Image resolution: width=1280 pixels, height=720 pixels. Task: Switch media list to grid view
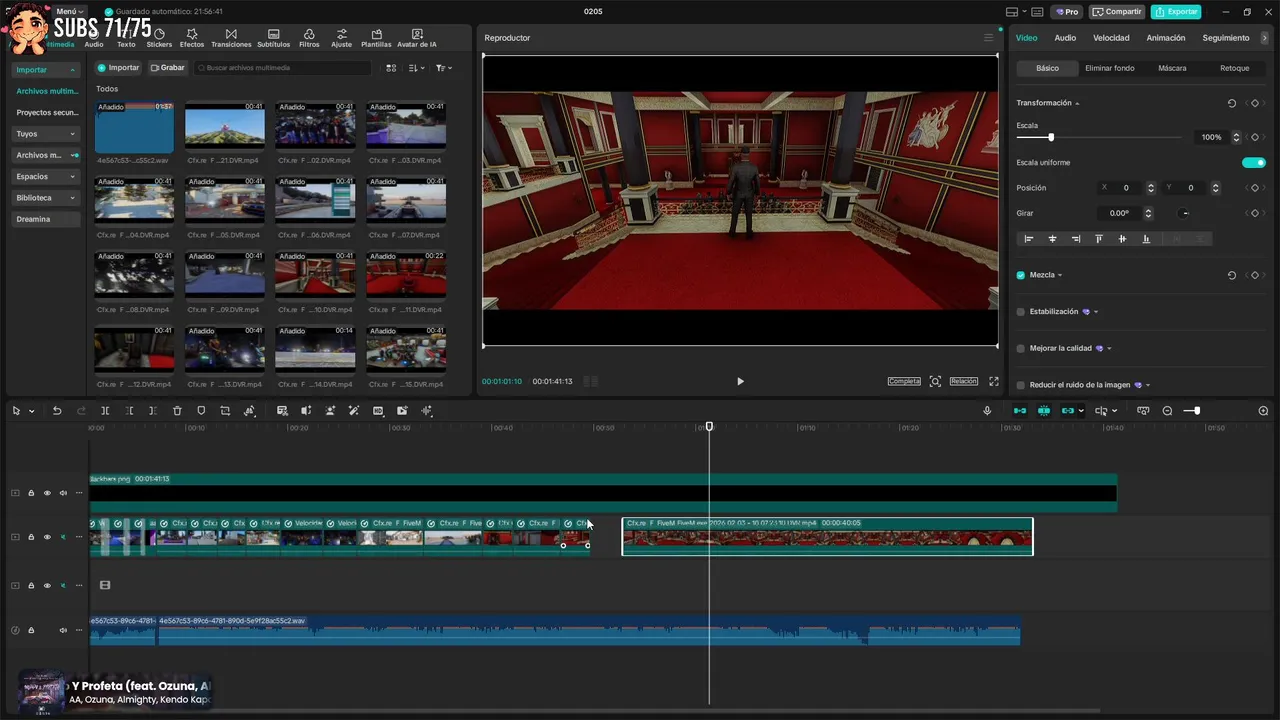tap(391, 68)
